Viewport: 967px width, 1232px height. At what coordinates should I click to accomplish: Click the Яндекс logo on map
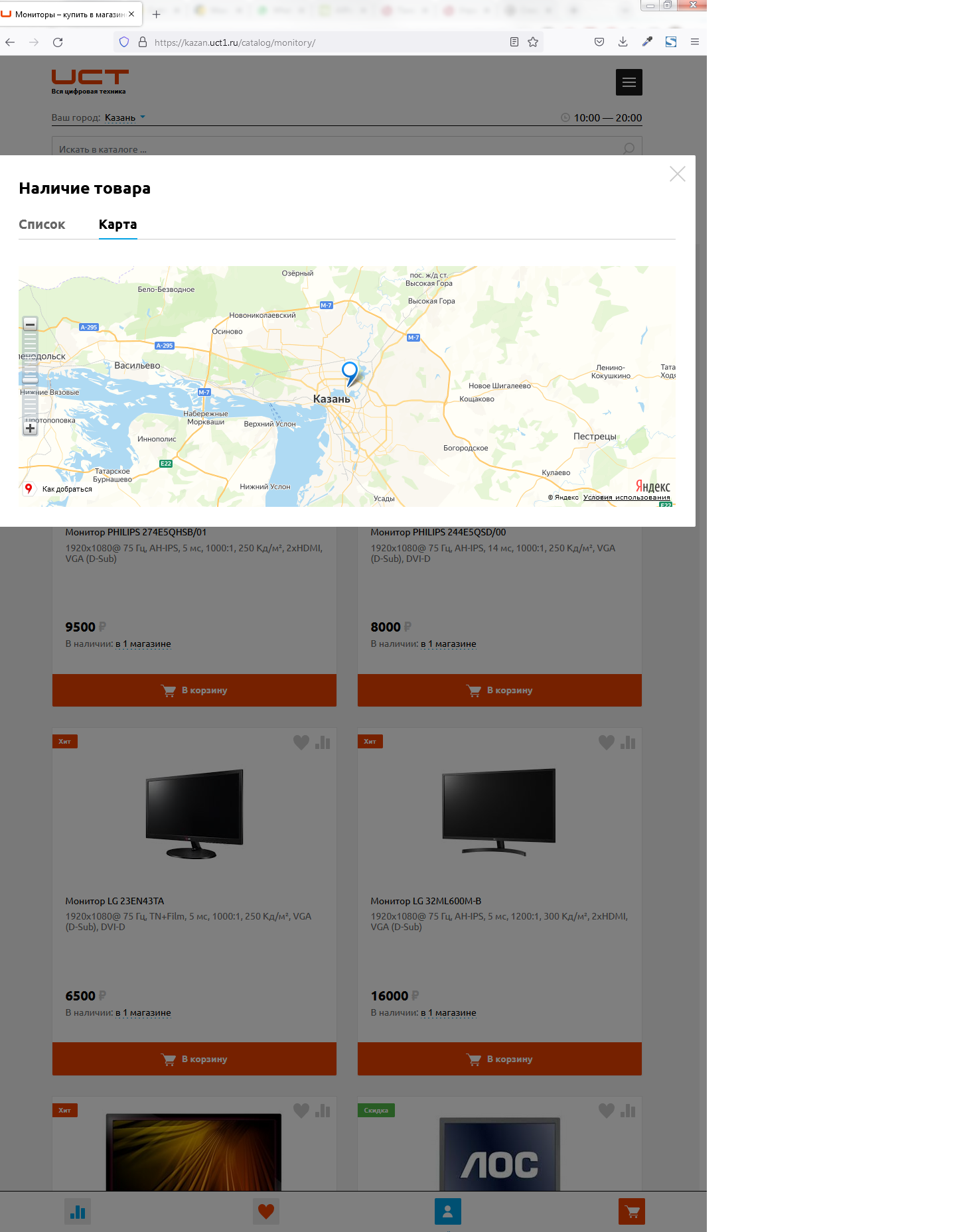click(x=652, y=486)
